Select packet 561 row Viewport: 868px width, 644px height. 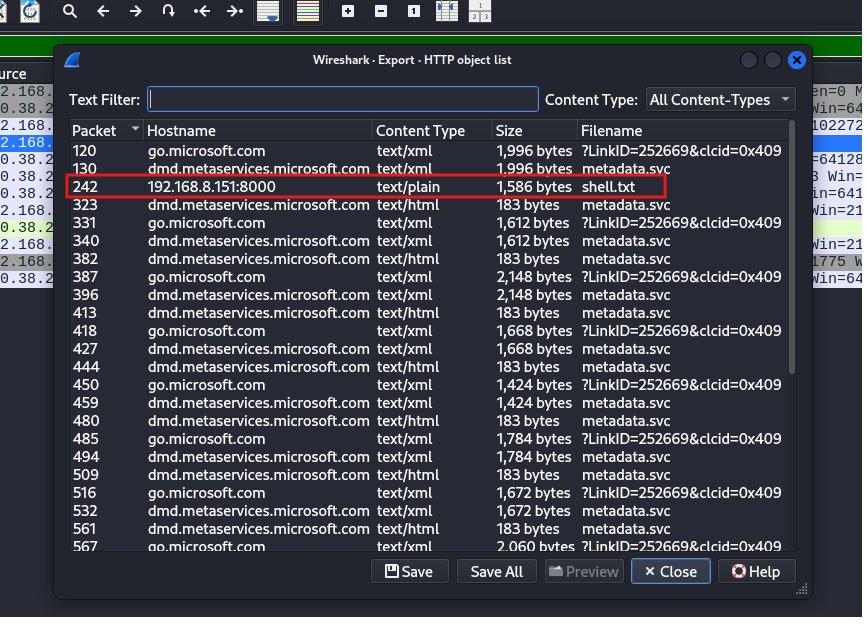pyautogui.click(x=427, y=529)
